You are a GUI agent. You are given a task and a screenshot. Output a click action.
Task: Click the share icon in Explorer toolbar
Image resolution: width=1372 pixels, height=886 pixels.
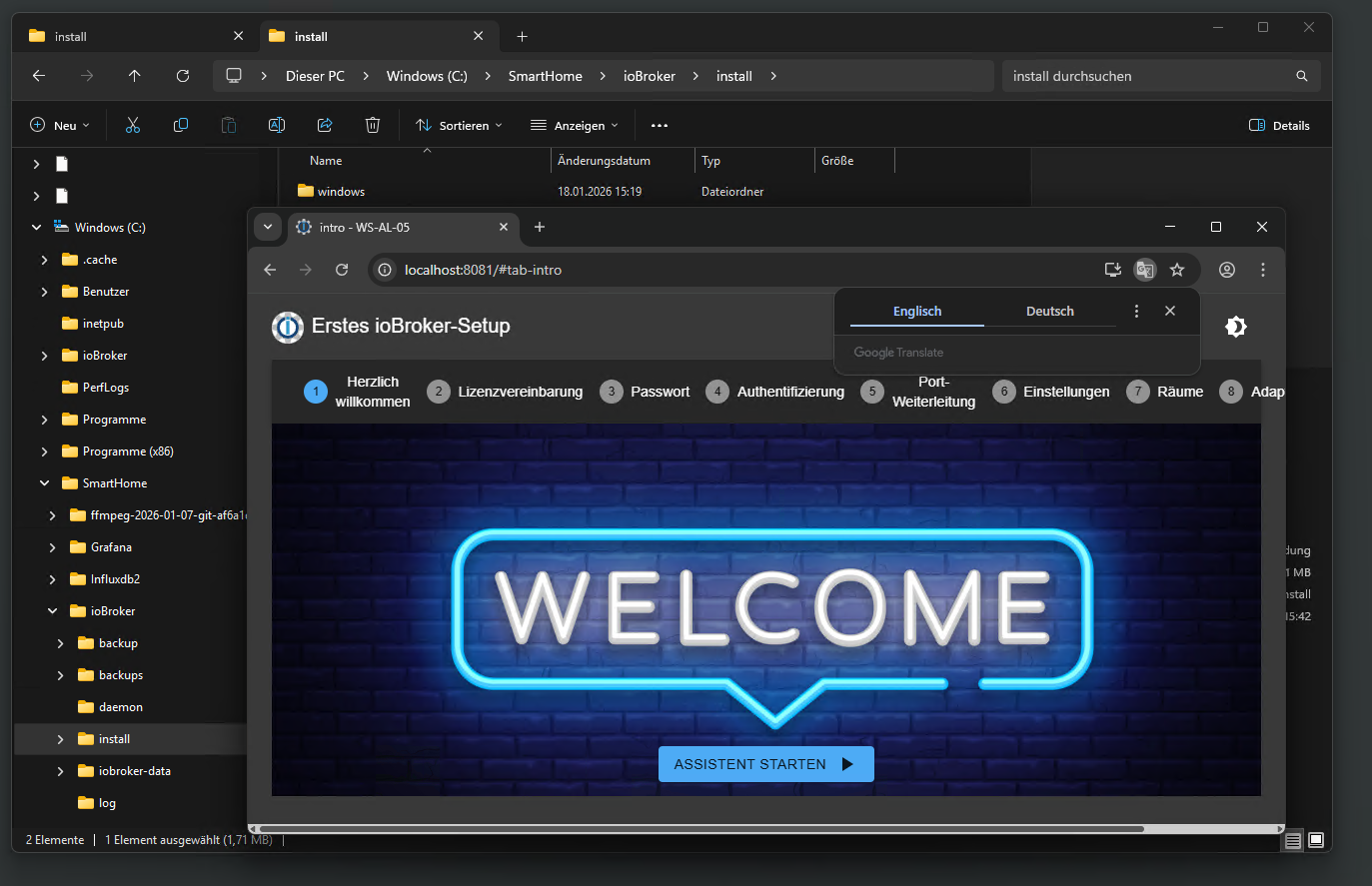coord(325,125)
